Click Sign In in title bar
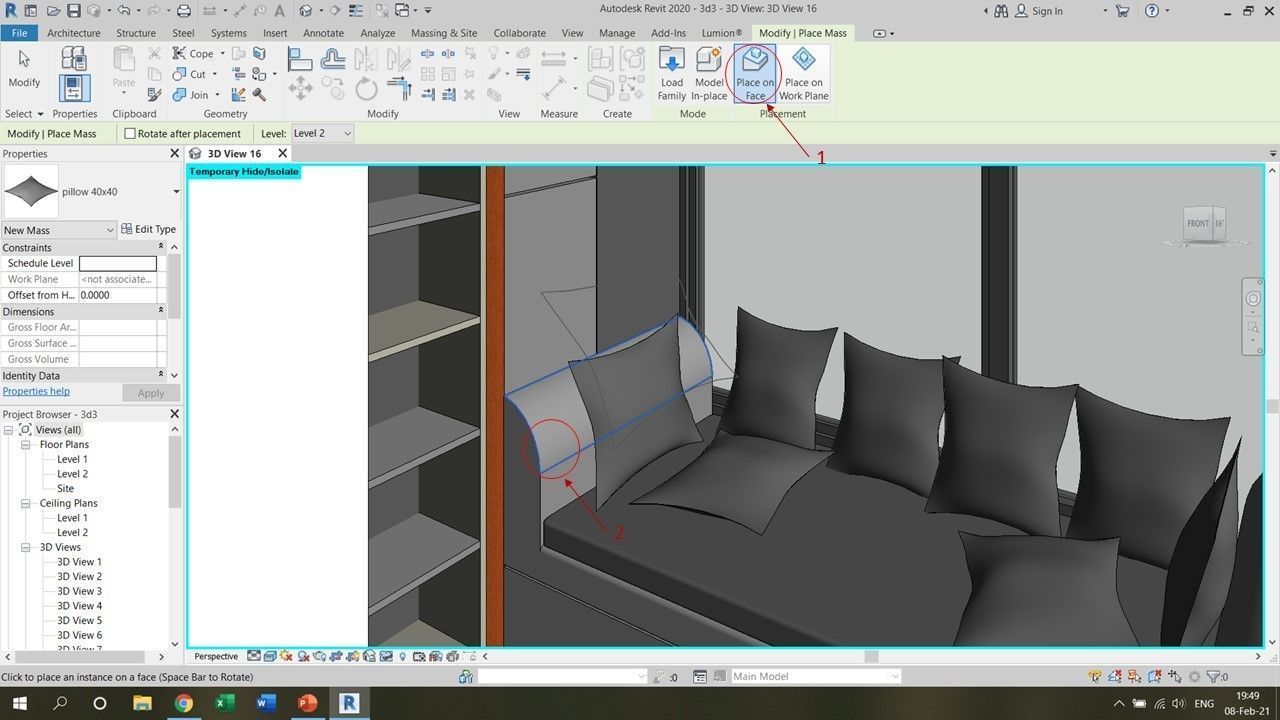Image resolution: width=1280 pixels, height=720 pixels. click(x=1047, y=11)
